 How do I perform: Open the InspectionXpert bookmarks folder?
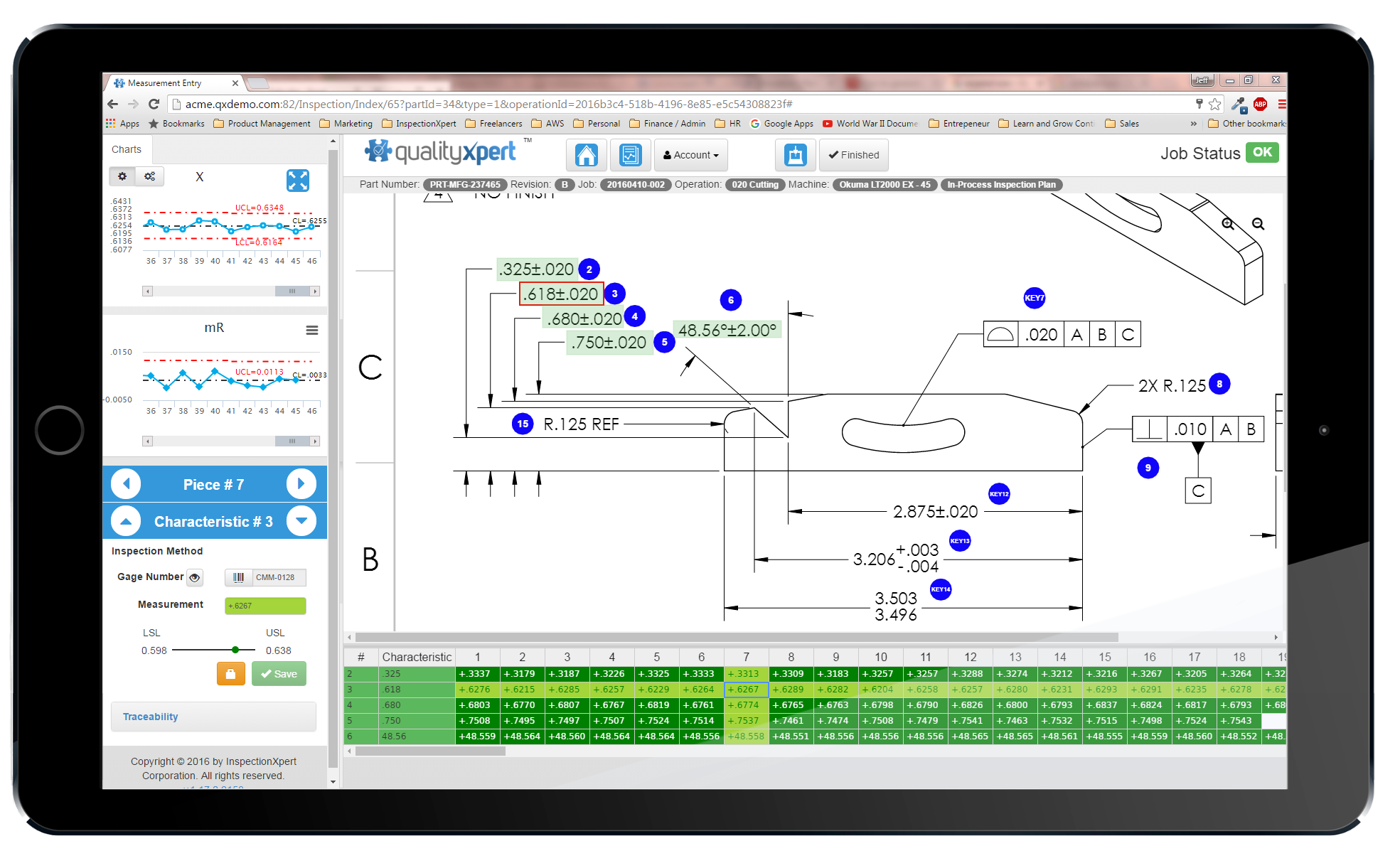419,124
